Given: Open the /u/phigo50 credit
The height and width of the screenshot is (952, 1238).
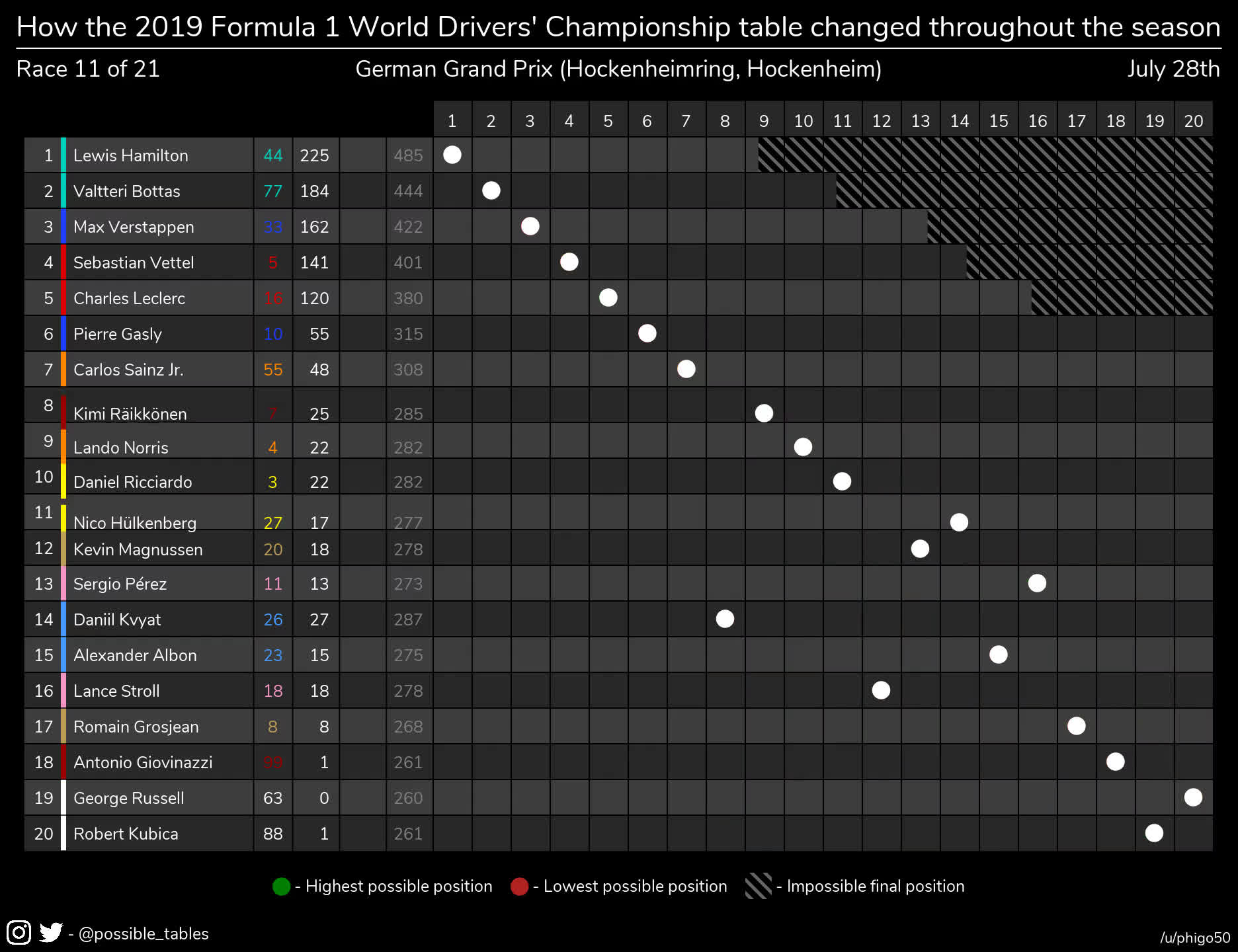Looking at the screenshot, I should 1194,937.
